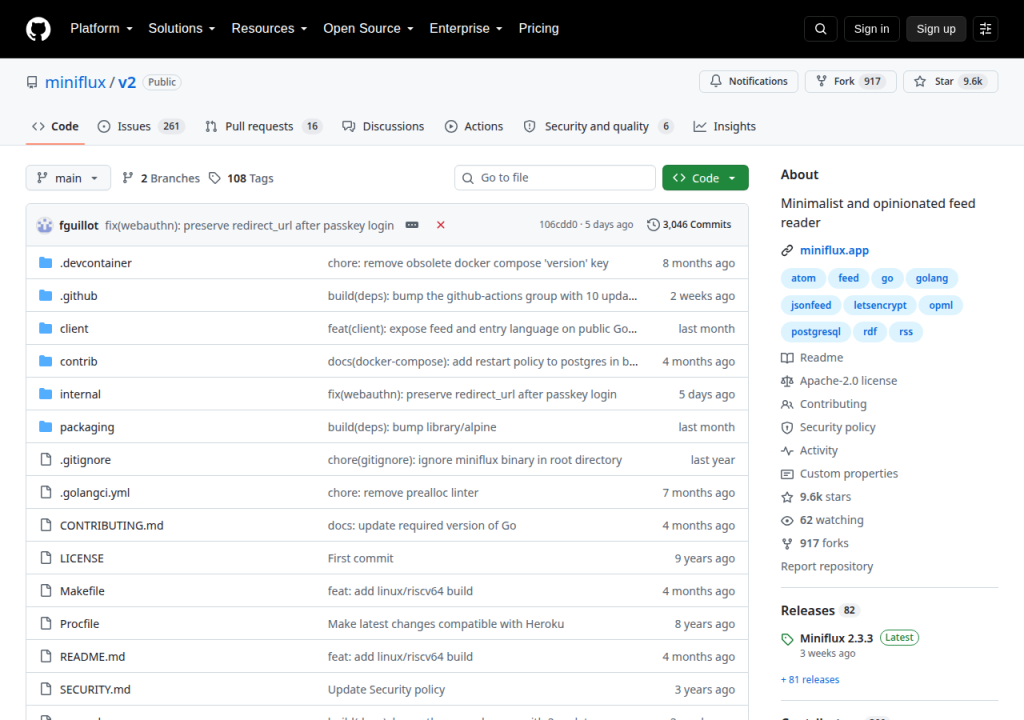The width and height of the screenshot is (1024, 720).
Task: Click the Sign in button
Action: pos(871,29)
